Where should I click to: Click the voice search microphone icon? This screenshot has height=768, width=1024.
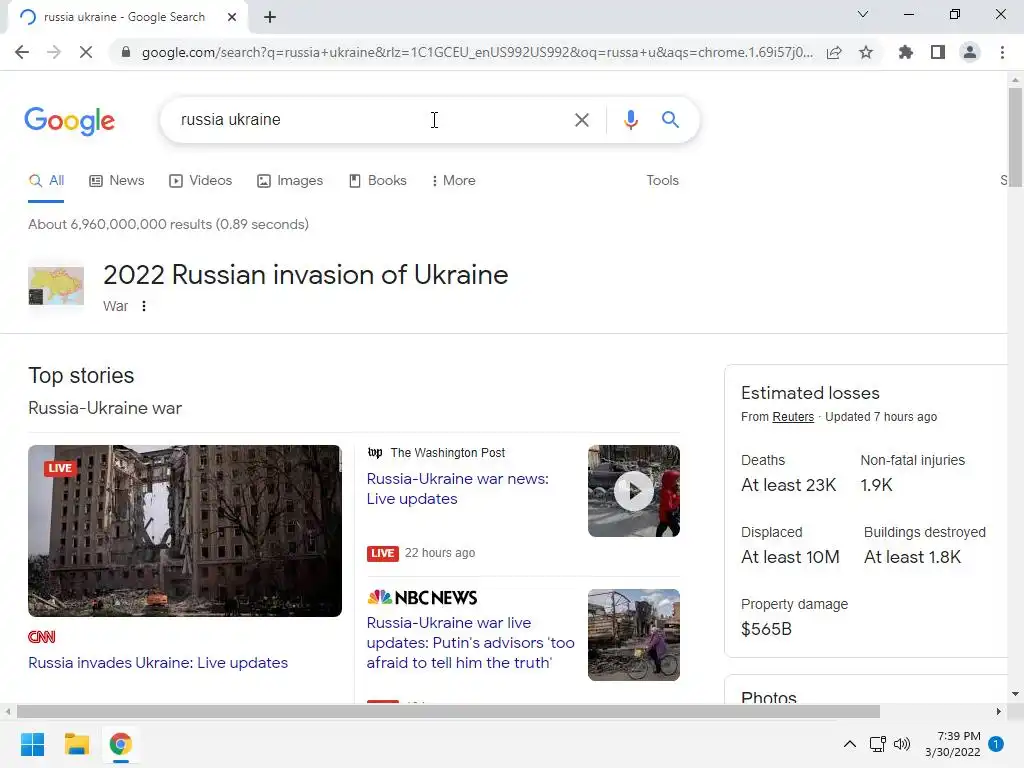coord(630,120)
